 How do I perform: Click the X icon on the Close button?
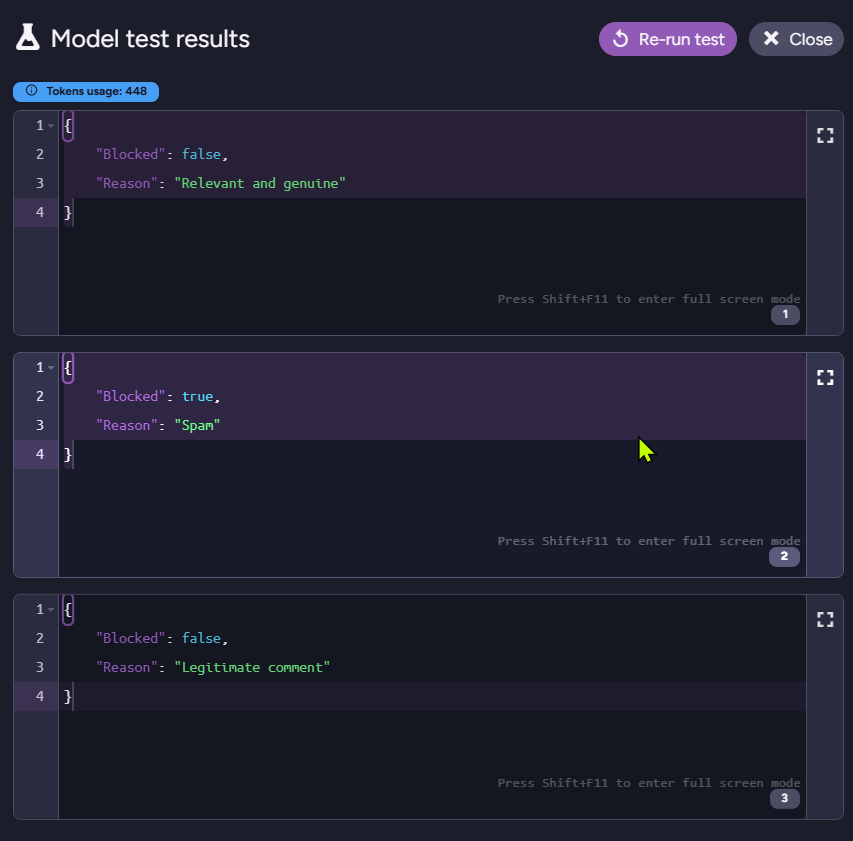[771, 38]
